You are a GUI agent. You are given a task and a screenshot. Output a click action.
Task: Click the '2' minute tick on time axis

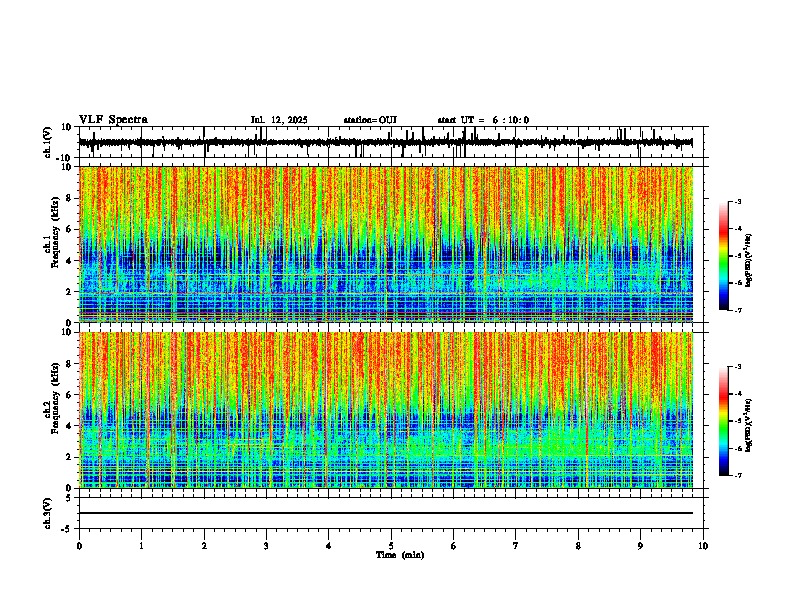[x=204, y=546]
